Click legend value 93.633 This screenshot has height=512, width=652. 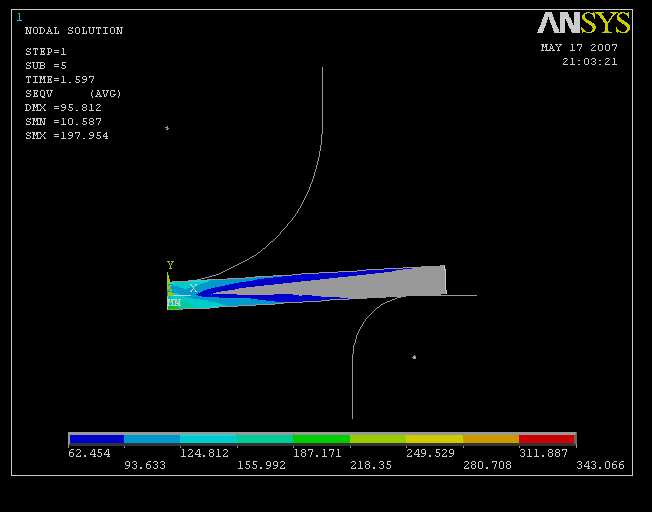click(145, 465)
